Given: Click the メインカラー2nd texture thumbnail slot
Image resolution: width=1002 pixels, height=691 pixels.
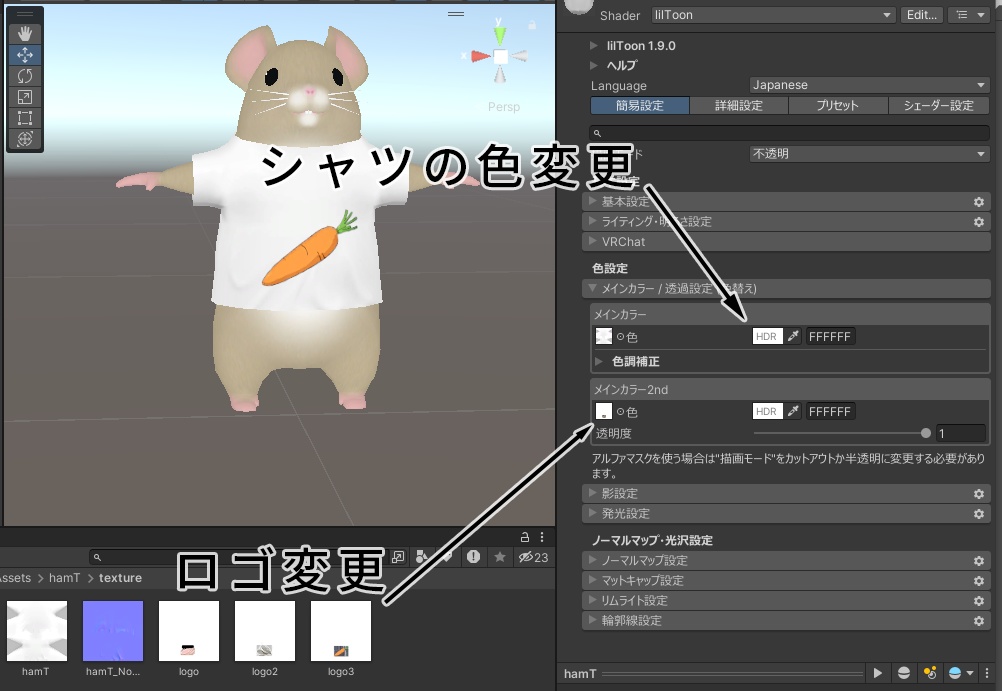Looking at the screenshot, I should (604, 411).
